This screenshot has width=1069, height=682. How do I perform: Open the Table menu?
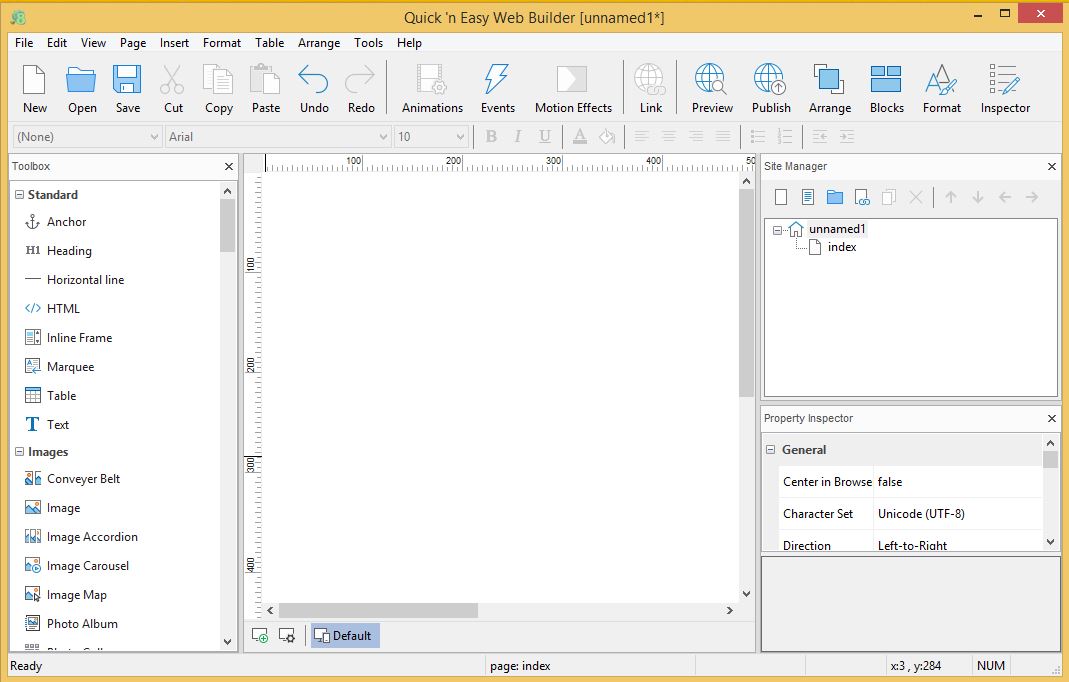click(269, 42)
